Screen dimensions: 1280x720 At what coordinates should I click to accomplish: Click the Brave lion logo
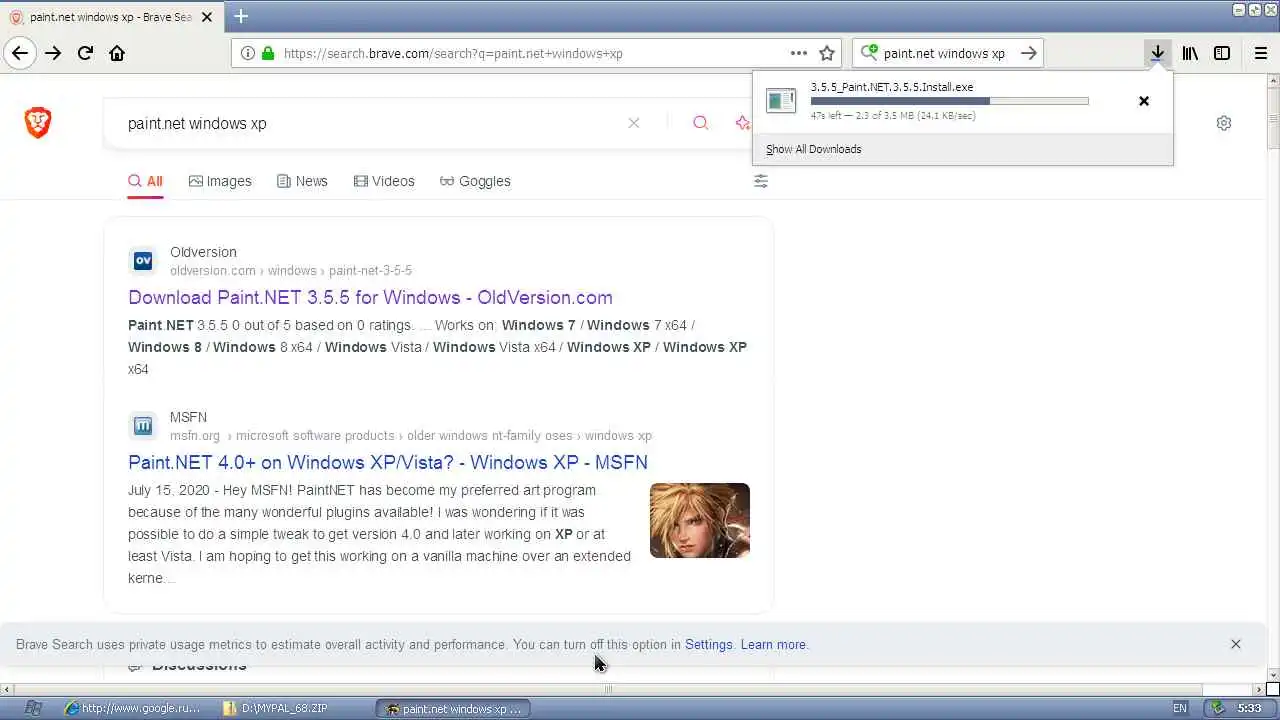(x=38, y=123)
